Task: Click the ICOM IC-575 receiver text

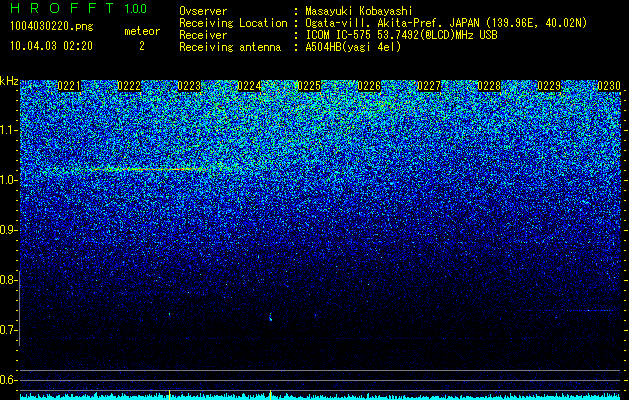Action: [401, 35]
